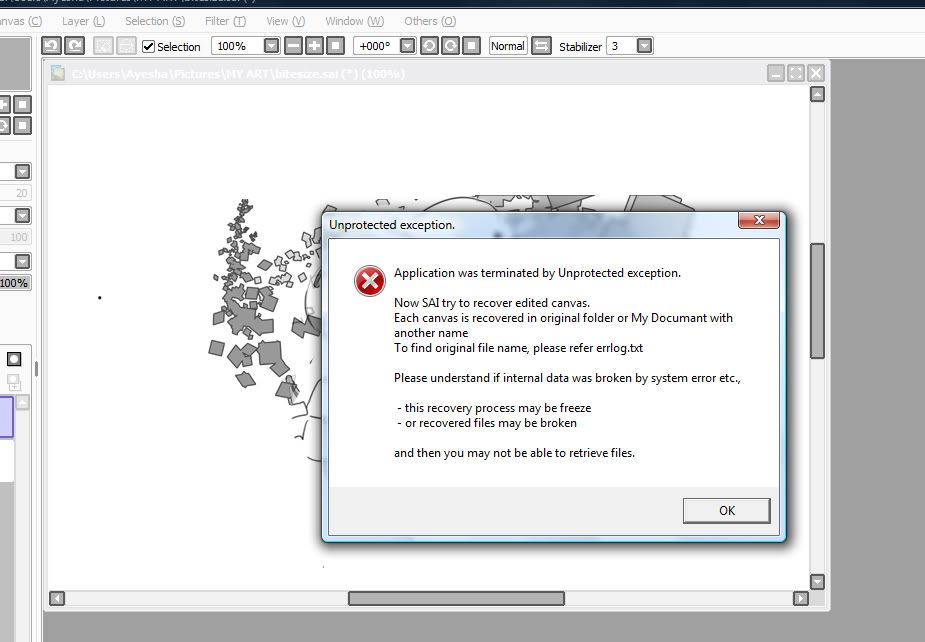Click the zoom percentage field showing 100%
The image size is (925, 642).
click(x=237, y=46)
